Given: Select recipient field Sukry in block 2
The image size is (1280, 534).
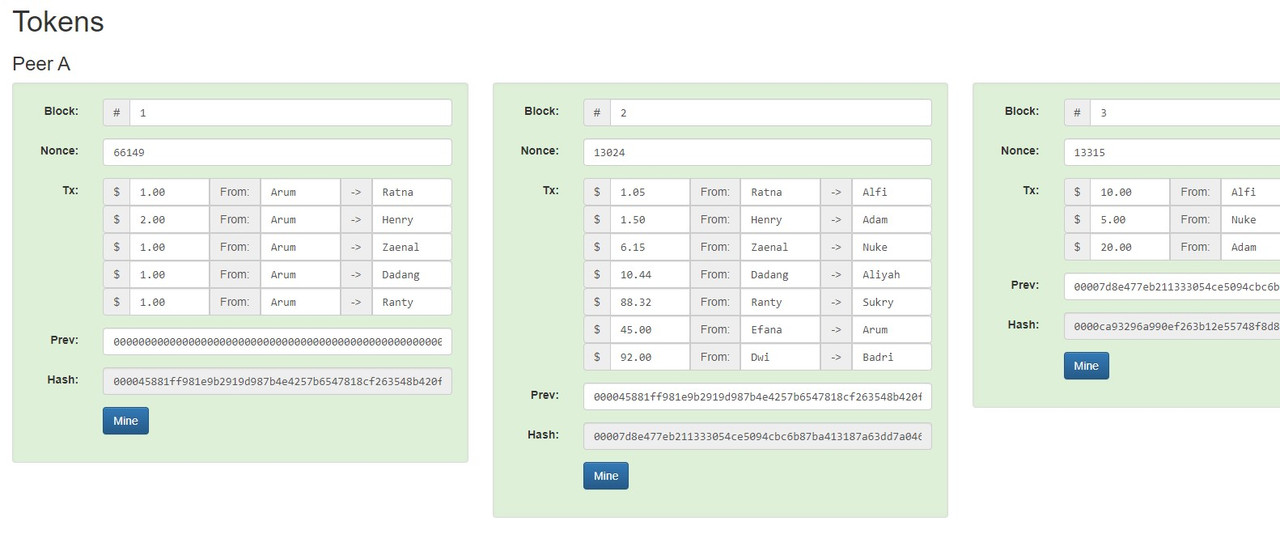Looking at the screenshot, I should point(892,302).
